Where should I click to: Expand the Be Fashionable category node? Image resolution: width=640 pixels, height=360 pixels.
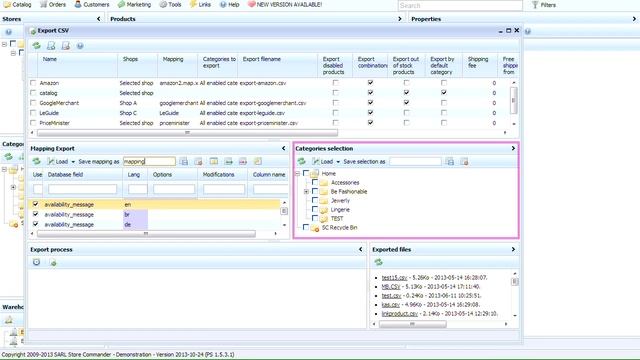pyautogui.click(x=306, y=191)
